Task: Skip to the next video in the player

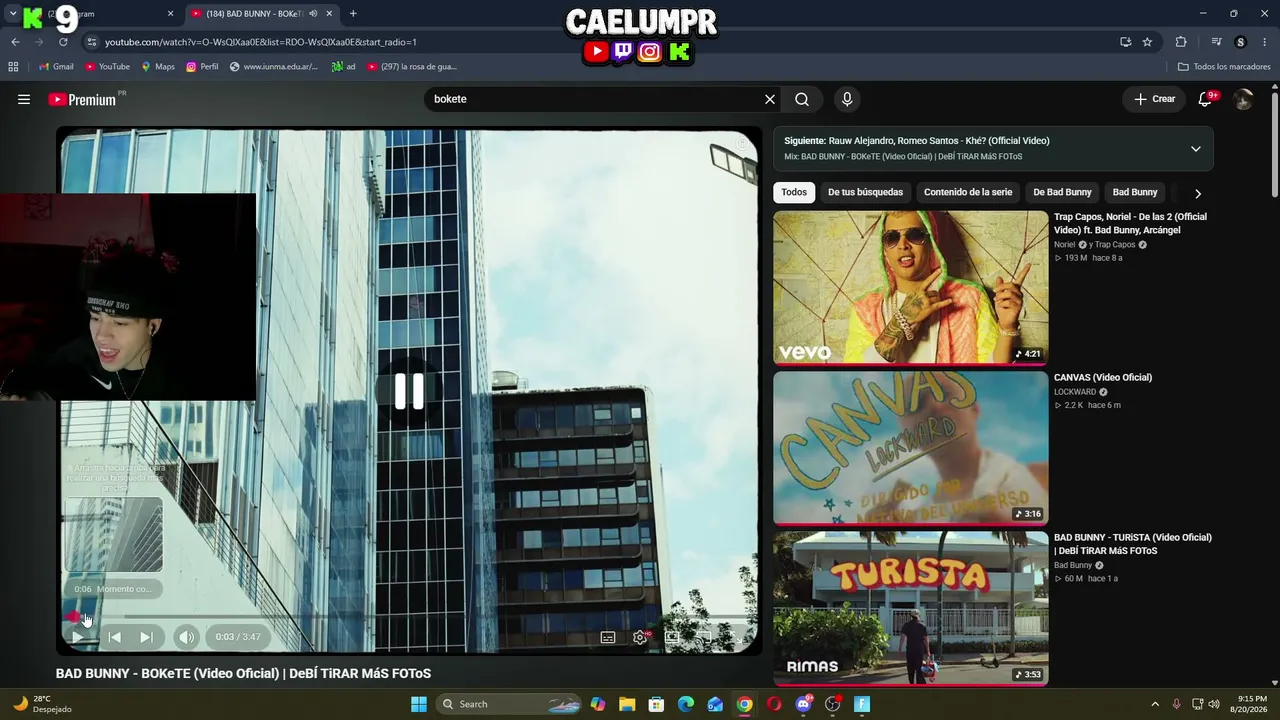Action: tap(146, 637)
